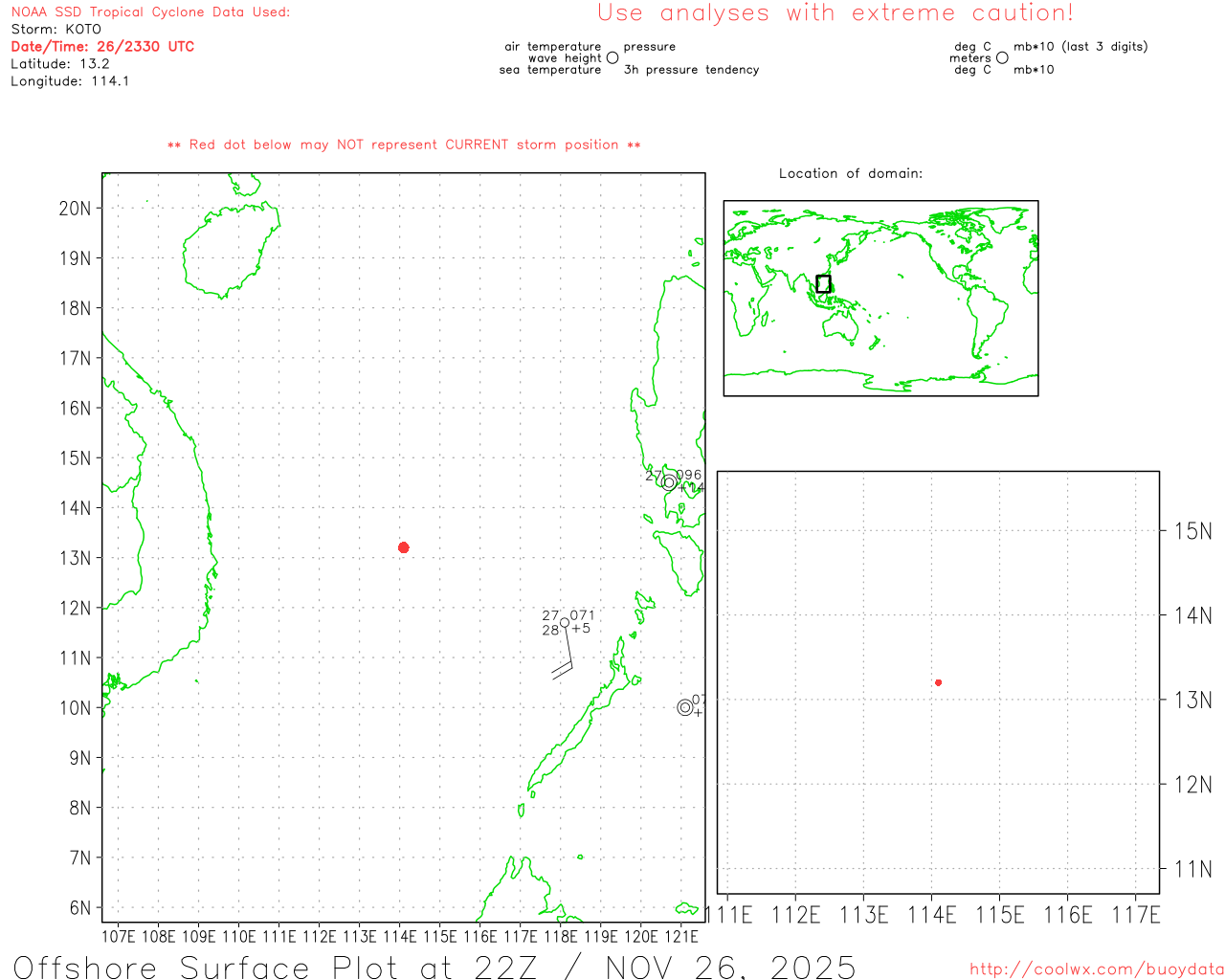Image resolution: width=1225 pixels, height=980 pixels.
Task: Click the legend circle beside meters
Action: tap(1002, 58)
